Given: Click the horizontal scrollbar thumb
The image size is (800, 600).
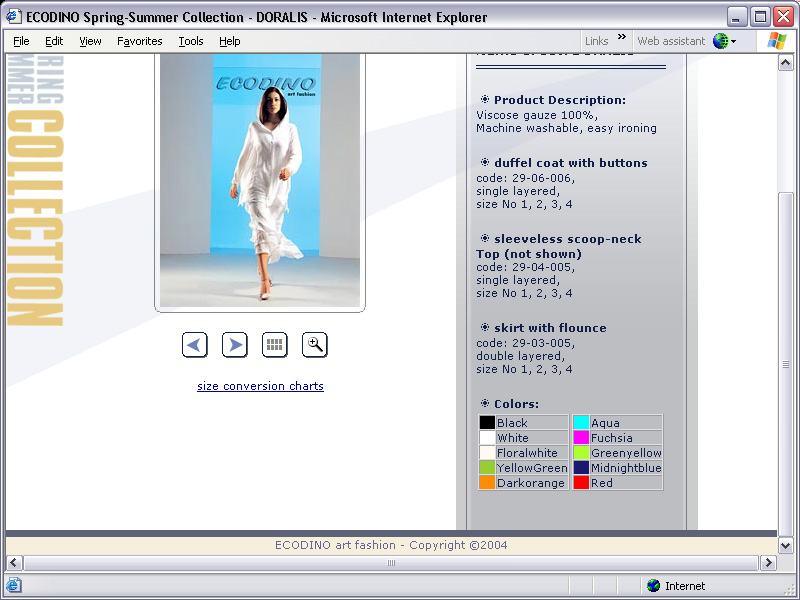Looking at the screenshot, I should 391,563.
